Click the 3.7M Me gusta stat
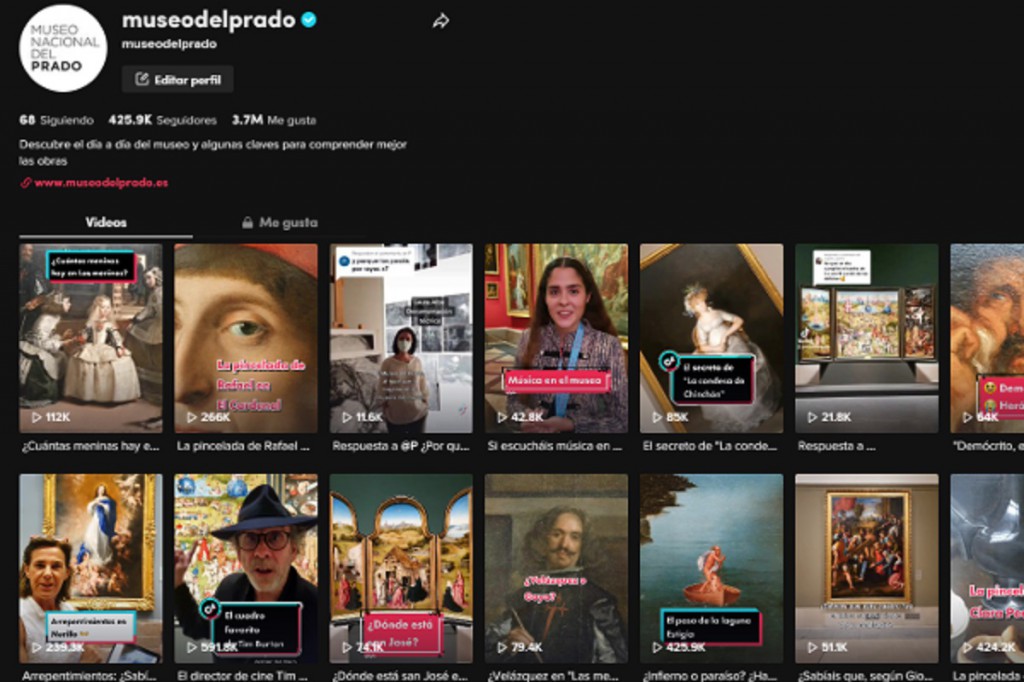The image size is (1024, 682). pos(274,120)
